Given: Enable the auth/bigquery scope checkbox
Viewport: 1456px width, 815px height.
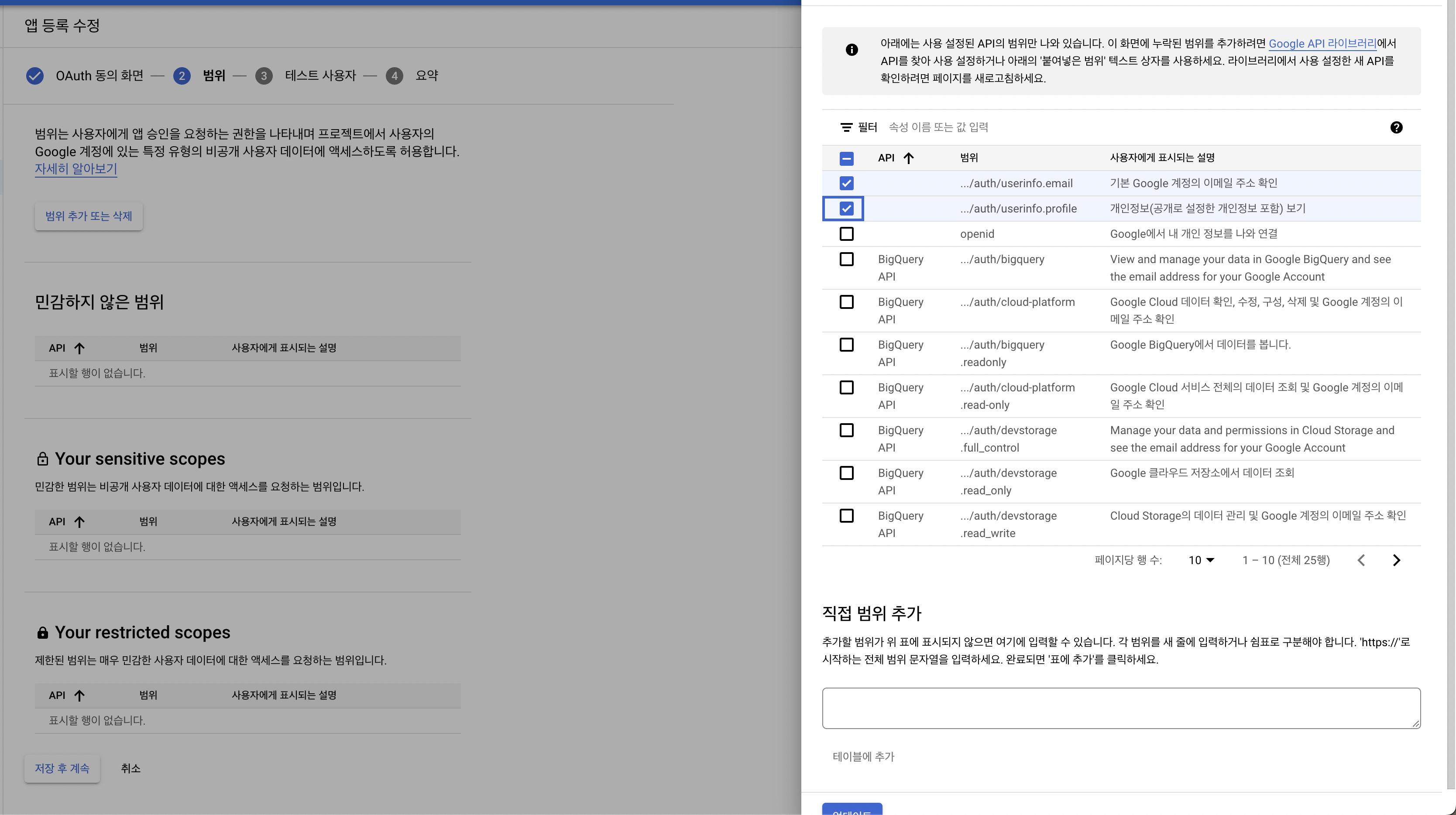Looking at the screenshot, I should pos(846,259).
